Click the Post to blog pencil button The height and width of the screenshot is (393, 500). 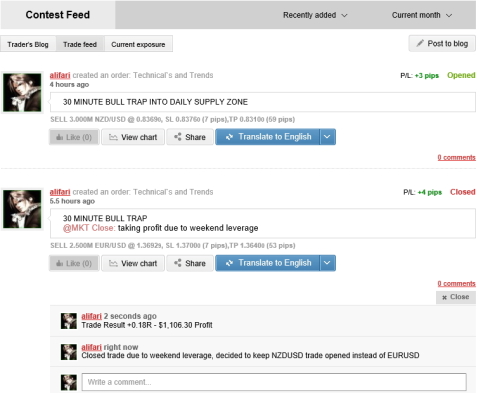[x=442, y=44]
